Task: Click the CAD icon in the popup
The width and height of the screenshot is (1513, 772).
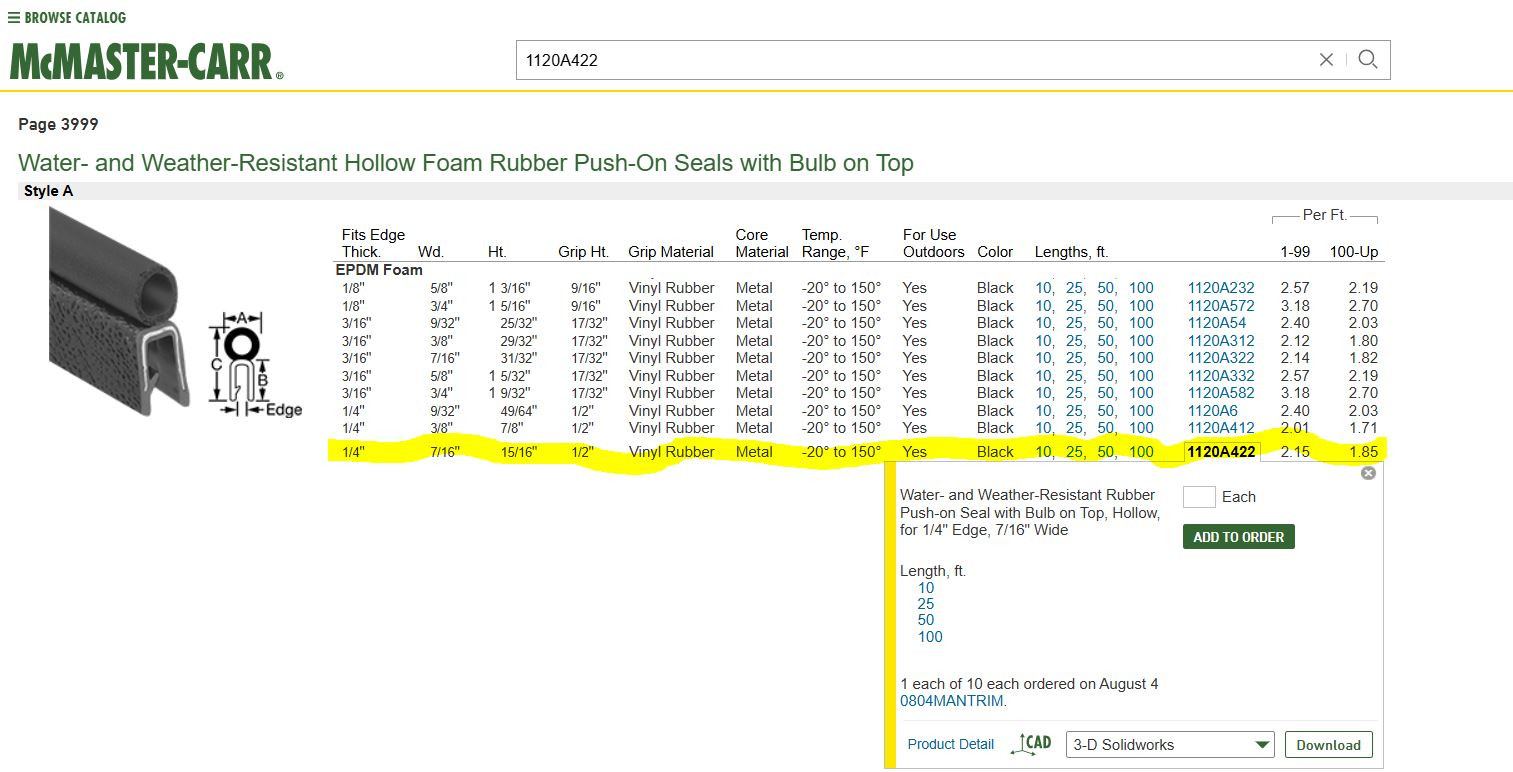Action: [x=1031, y=743]
